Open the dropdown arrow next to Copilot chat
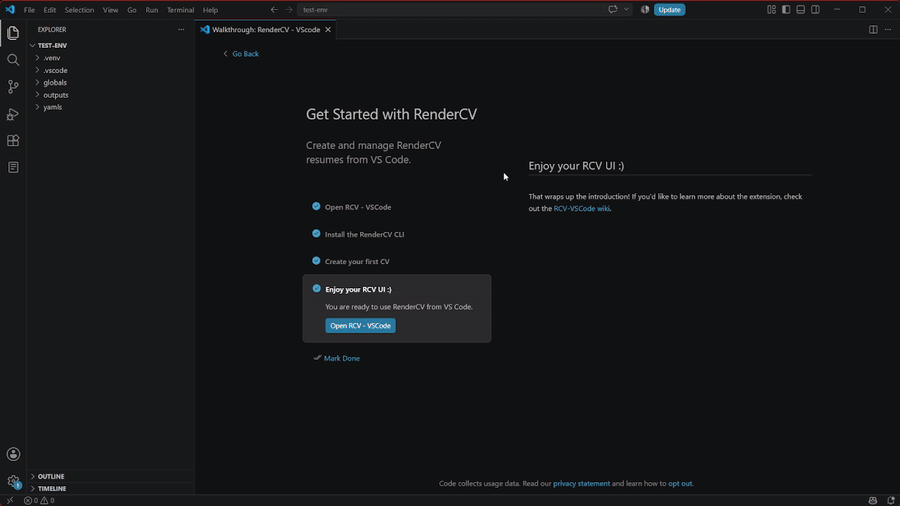900x506 pixels. pos(626,10)
